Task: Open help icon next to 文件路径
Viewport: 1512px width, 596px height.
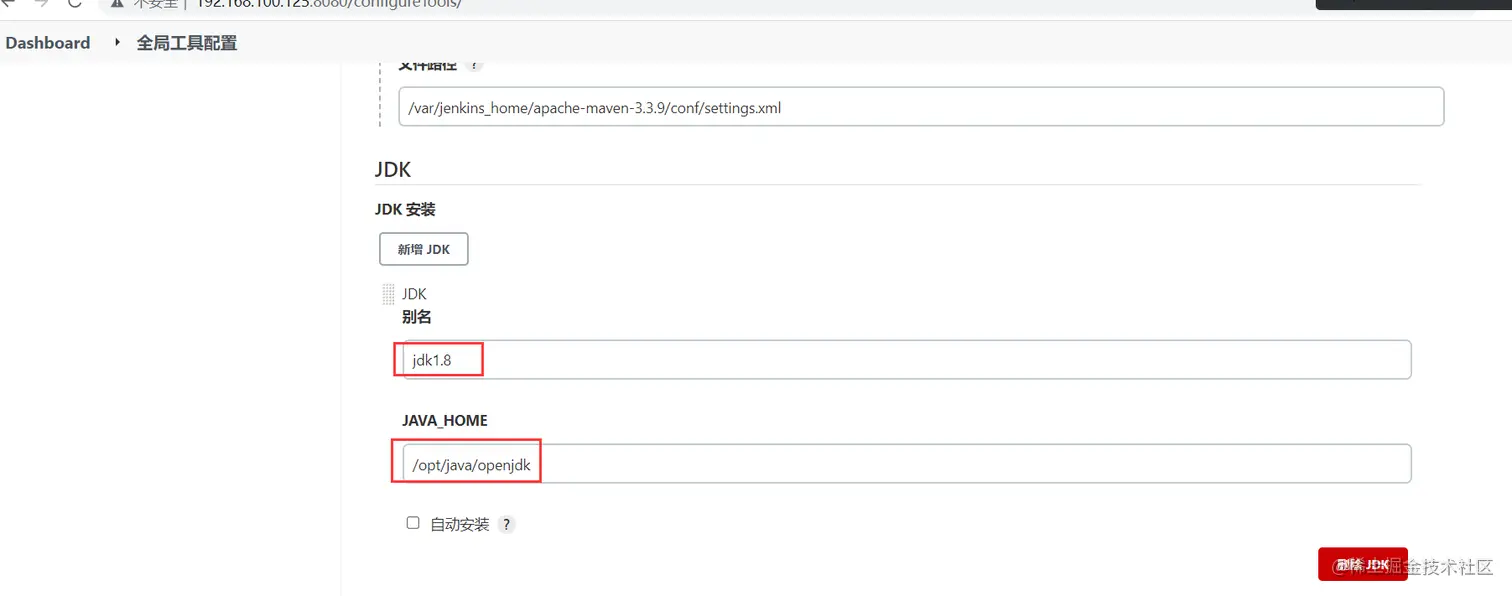Action: coord(474,65)
